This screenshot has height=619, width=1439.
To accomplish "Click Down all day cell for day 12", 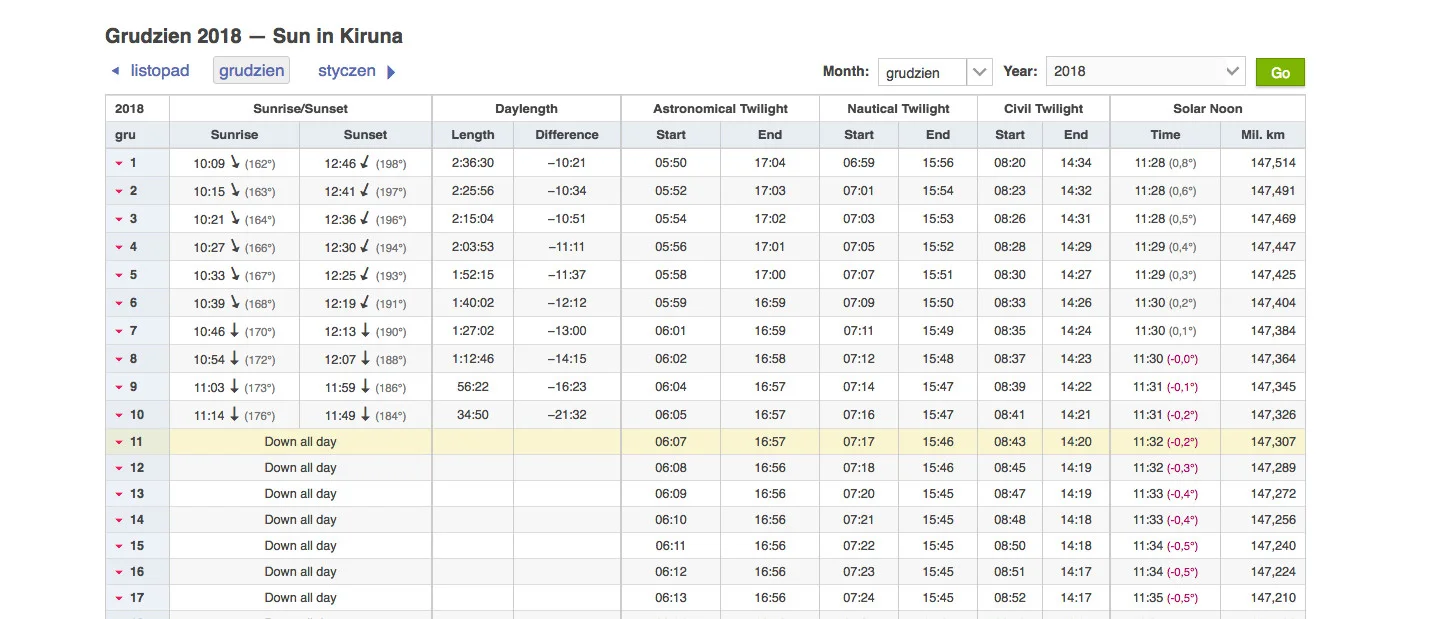I will (x=300, y=468).
